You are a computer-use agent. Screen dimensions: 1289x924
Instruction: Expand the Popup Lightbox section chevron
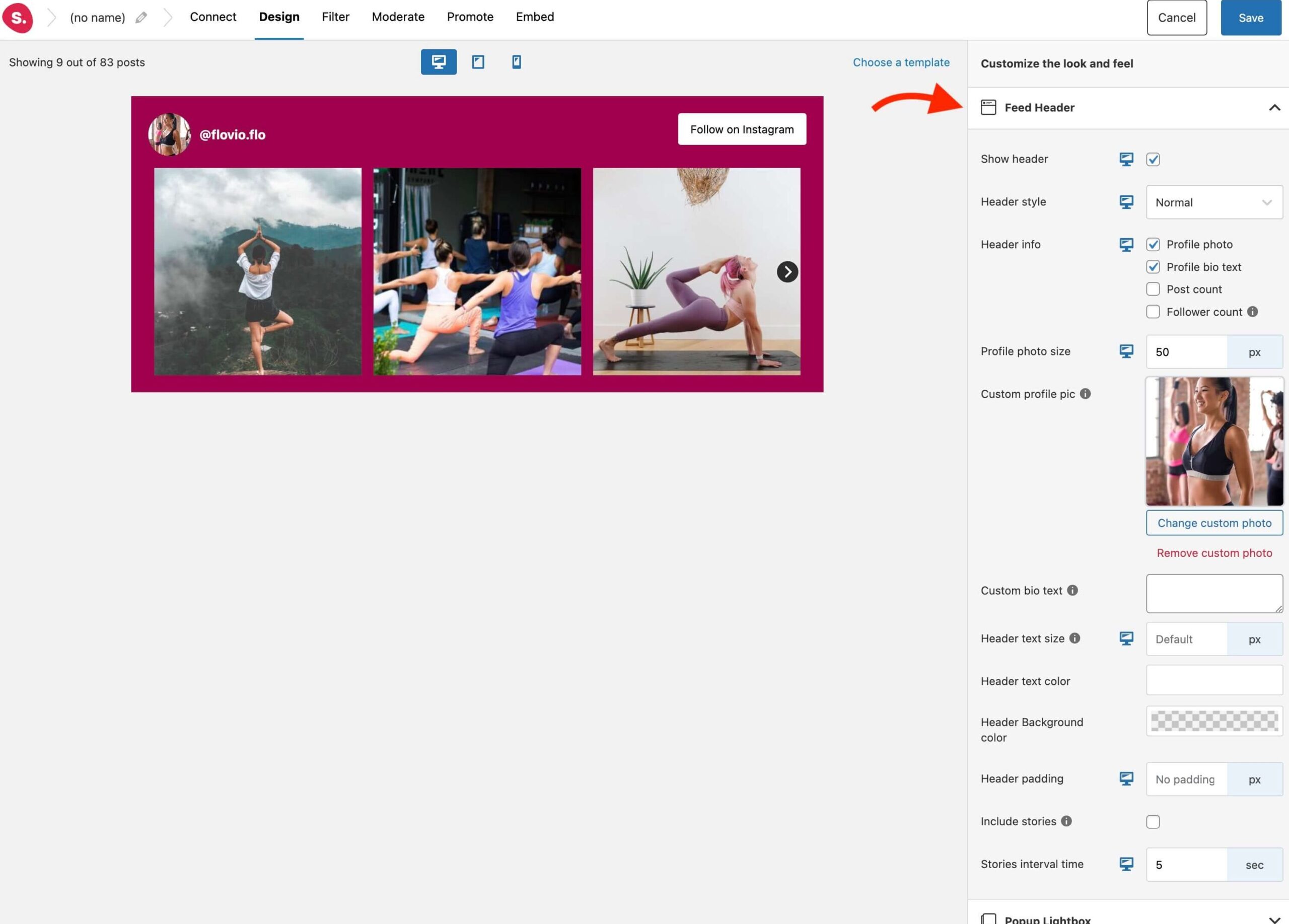point(1274,919)
